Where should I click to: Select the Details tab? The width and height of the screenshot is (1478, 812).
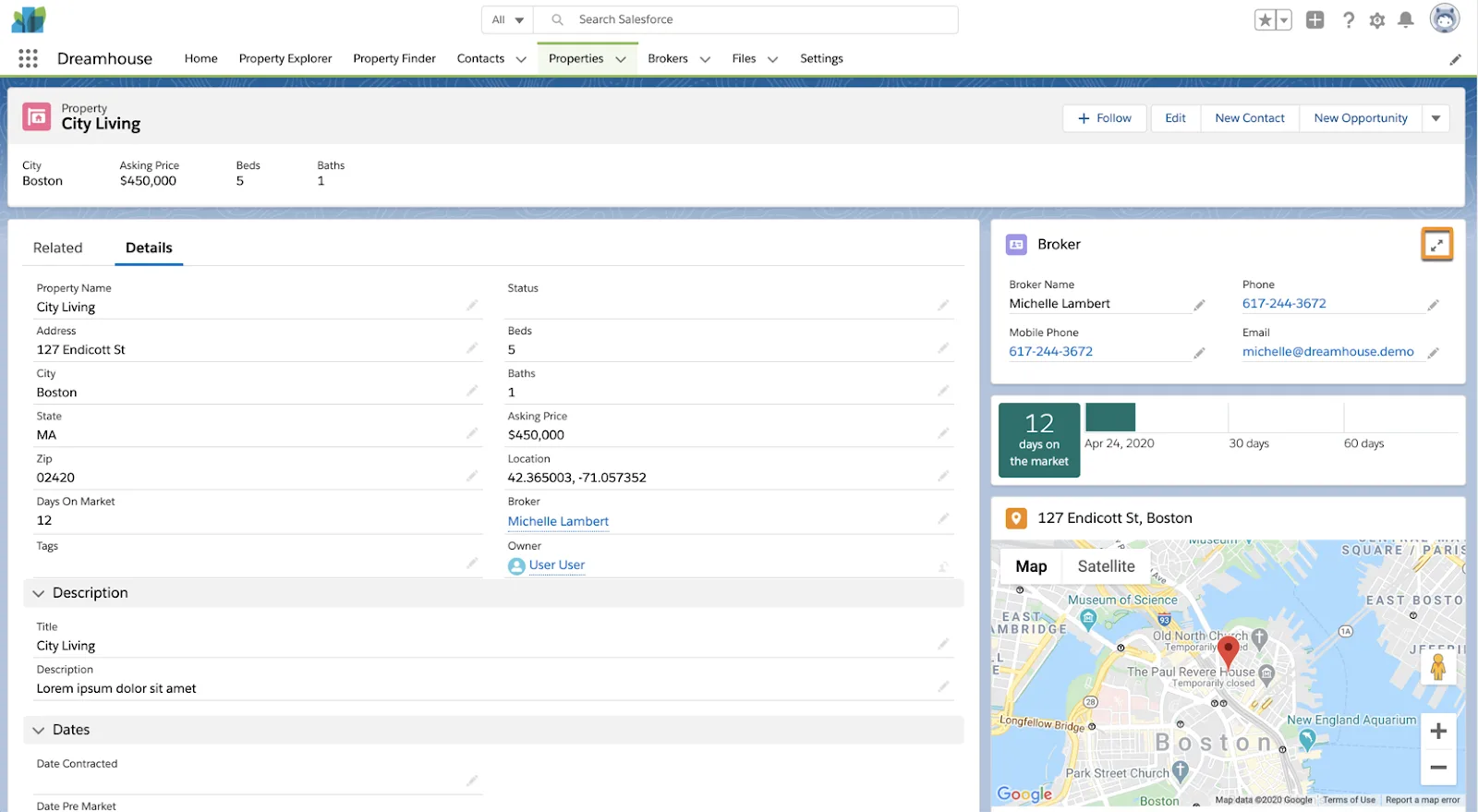click(x=149, y=248)
